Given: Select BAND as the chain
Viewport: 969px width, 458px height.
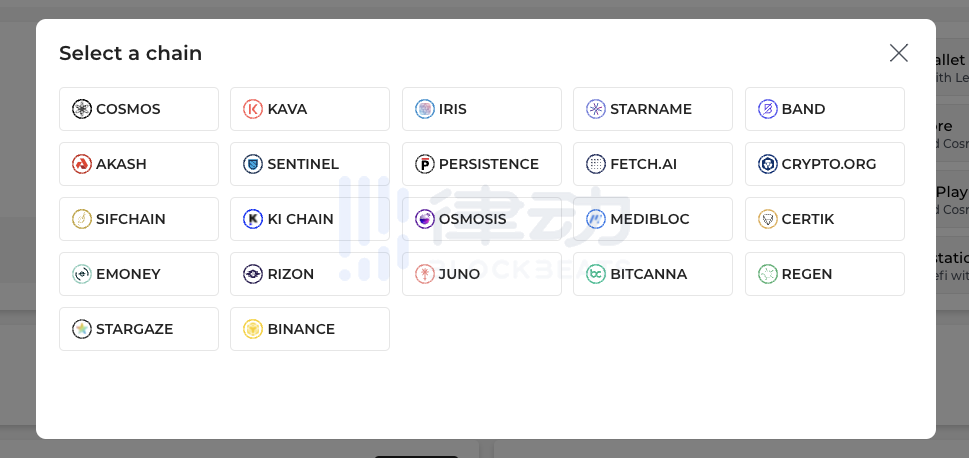Looking at the screenshot, I should coord(824,109).
